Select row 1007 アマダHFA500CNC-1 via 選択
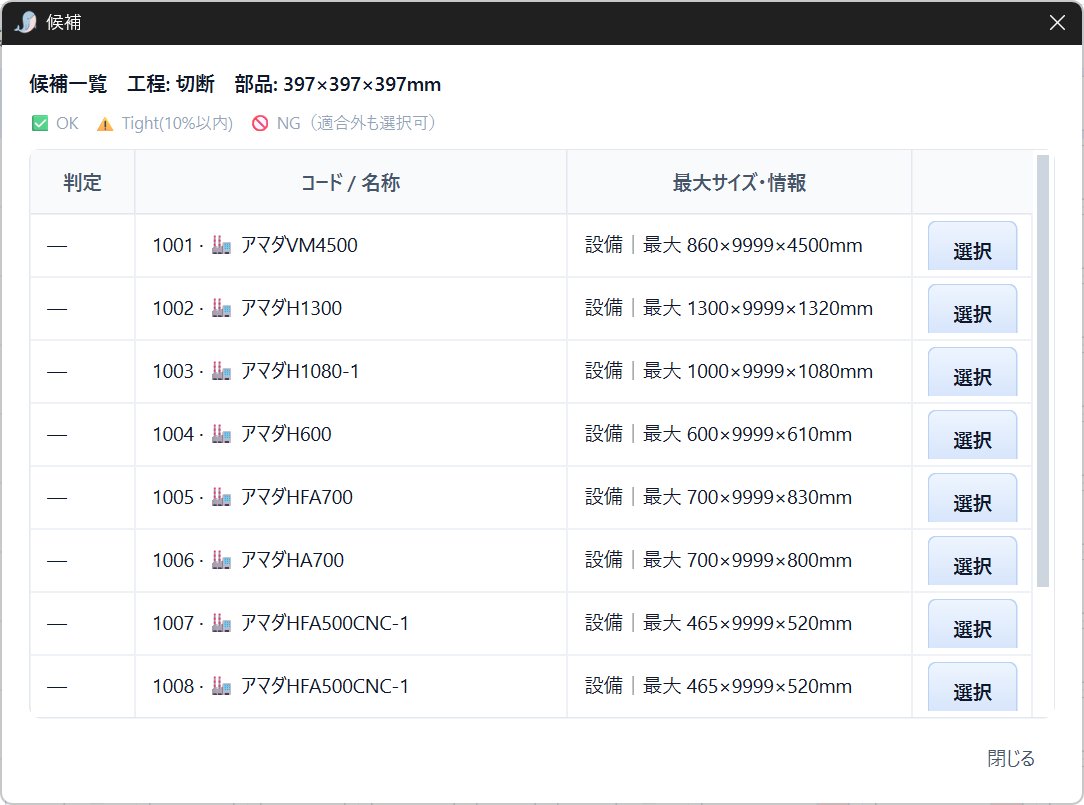Screen dimensions: 1084x805 click(972, 624)
